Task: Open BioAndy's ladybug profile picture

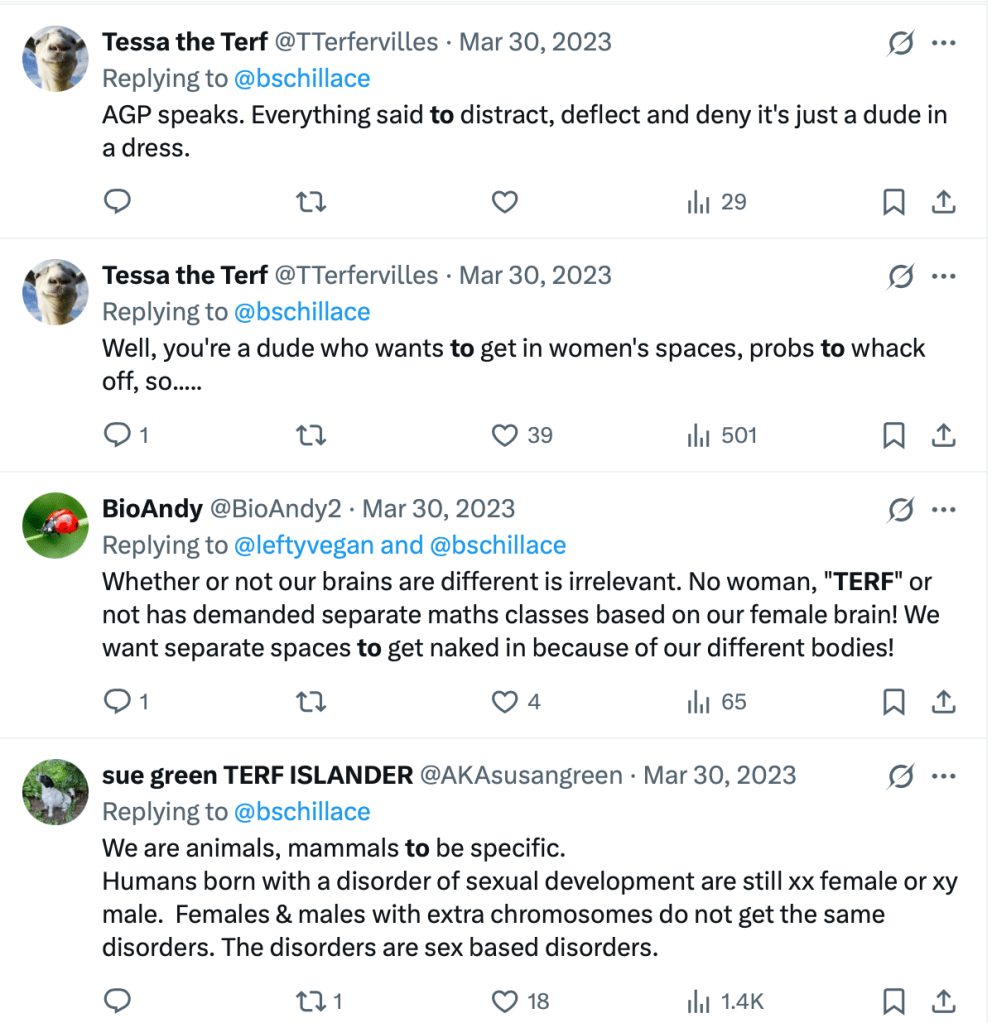Action: pos(55,525)
